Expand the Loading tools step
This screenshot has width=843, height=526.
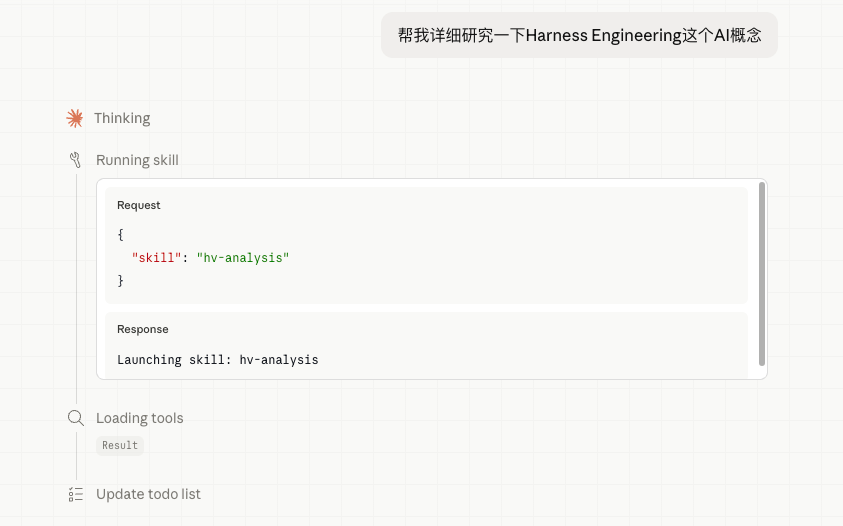click(x=139, y=418)
